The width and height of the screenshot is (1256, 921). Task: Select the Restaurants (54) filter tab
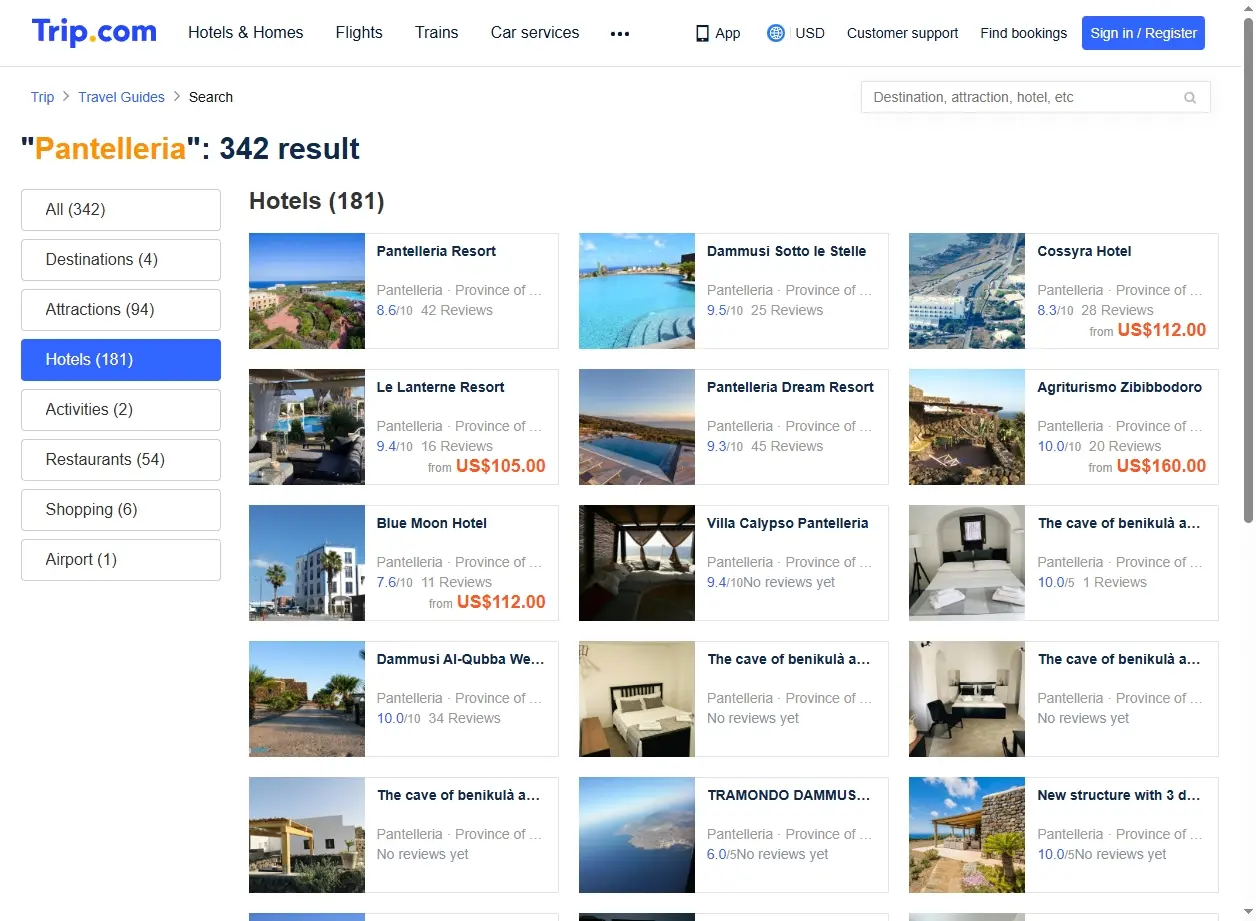121,460
